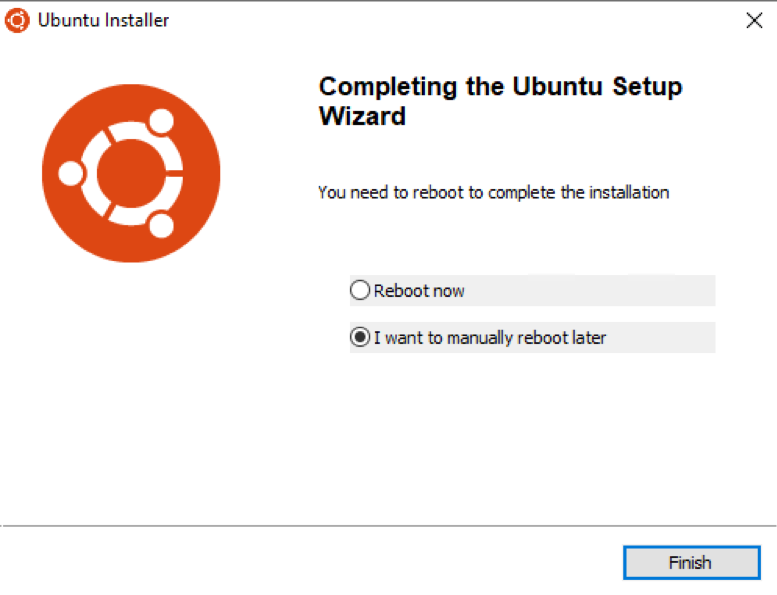Select the manually reboot later radio button
Image resolution: width=777 pixels, height=595 pixels.
[x=360, y=337]
